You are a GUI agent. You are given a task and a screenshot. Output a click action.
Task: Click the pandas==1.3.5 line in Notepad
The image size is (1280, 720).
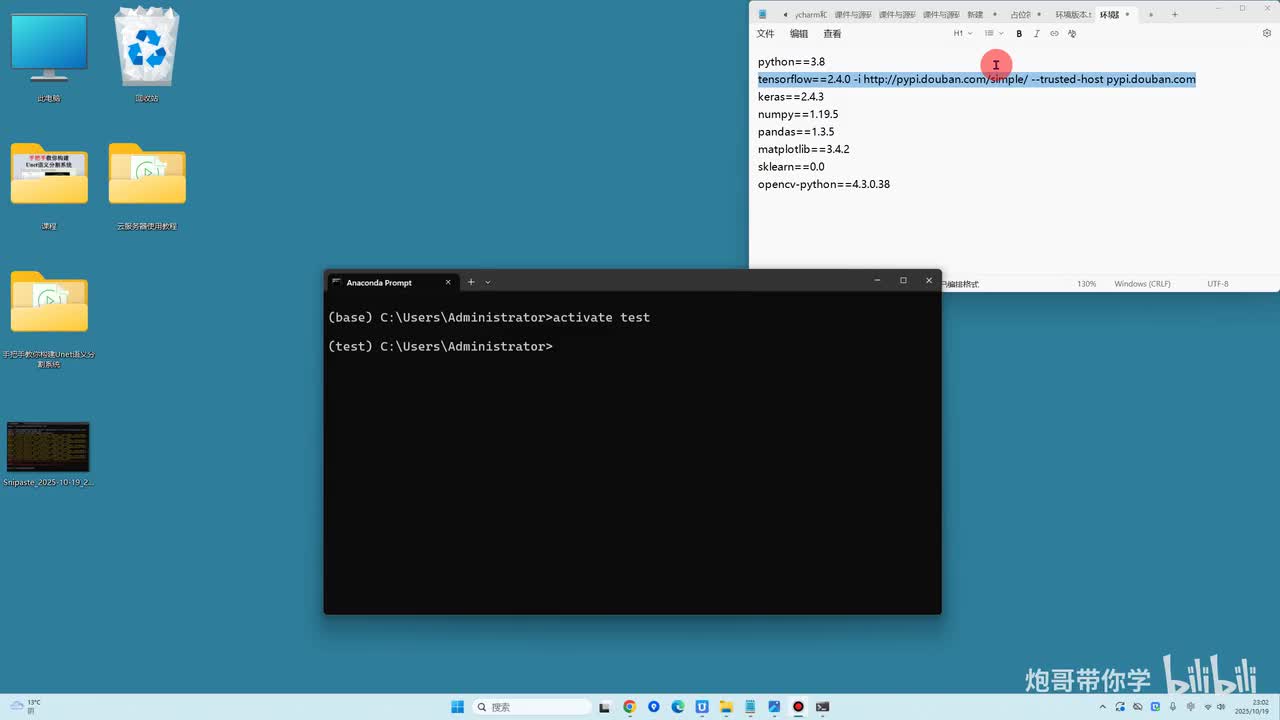tap(796, 132)
